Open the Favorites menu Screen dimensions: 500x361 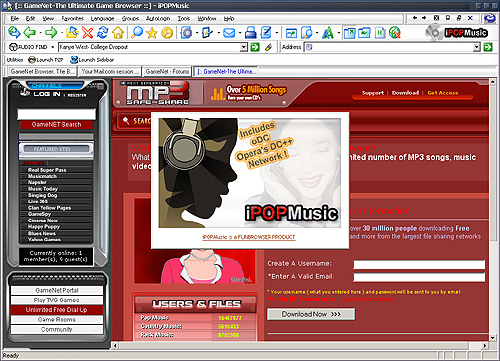[x=72, y=18]
